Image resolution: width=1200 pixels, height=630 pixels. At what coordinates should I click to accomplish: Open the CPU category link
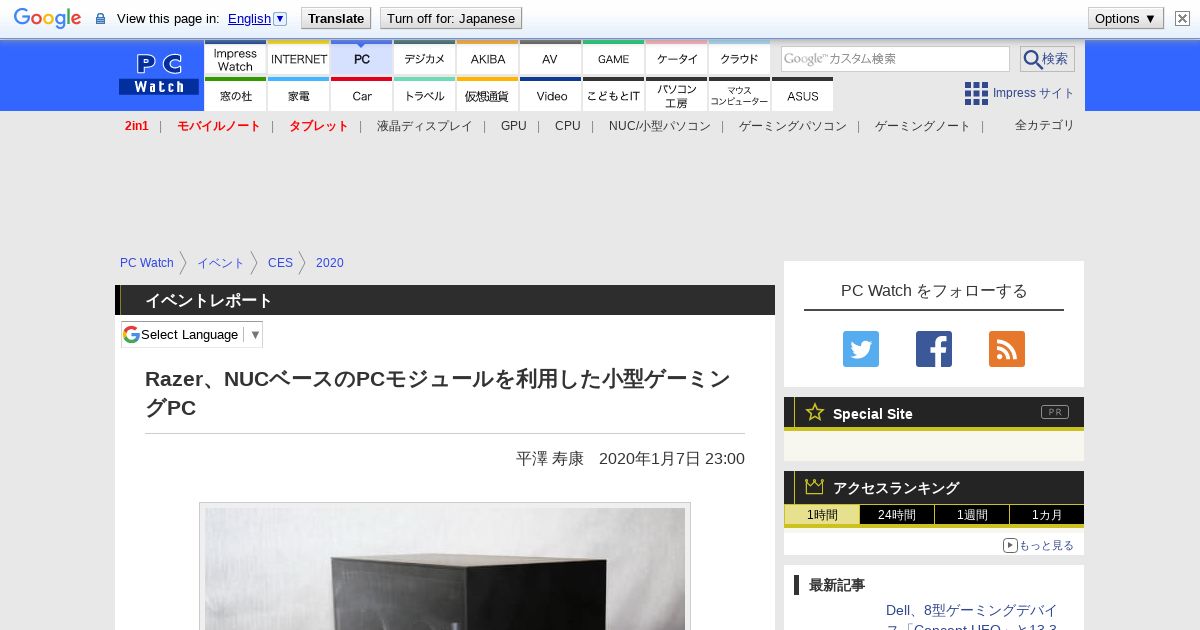pyautogui.click(x=568, y=126)
